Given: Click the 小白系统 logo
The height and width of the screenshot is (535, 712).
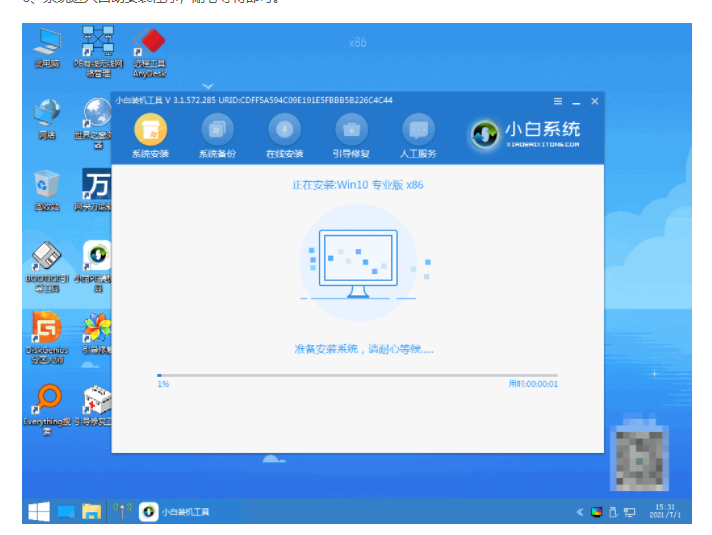Looking at the screenshot, I should pos(524,134).
